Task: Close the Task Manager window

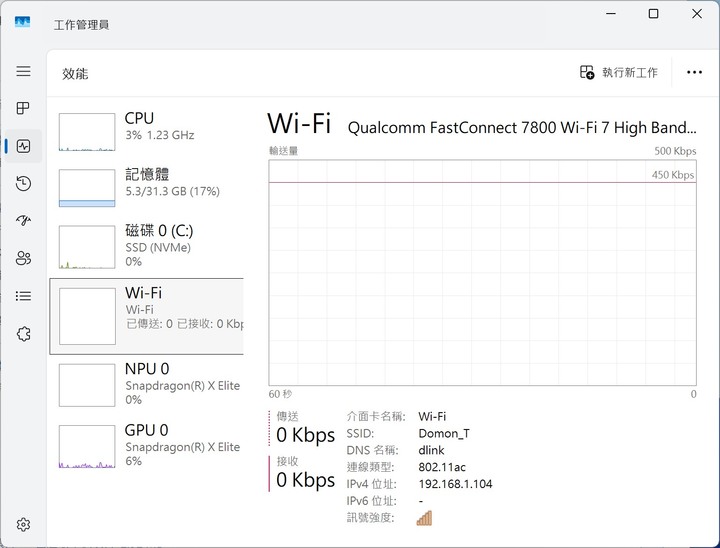Action: point(697,14)
